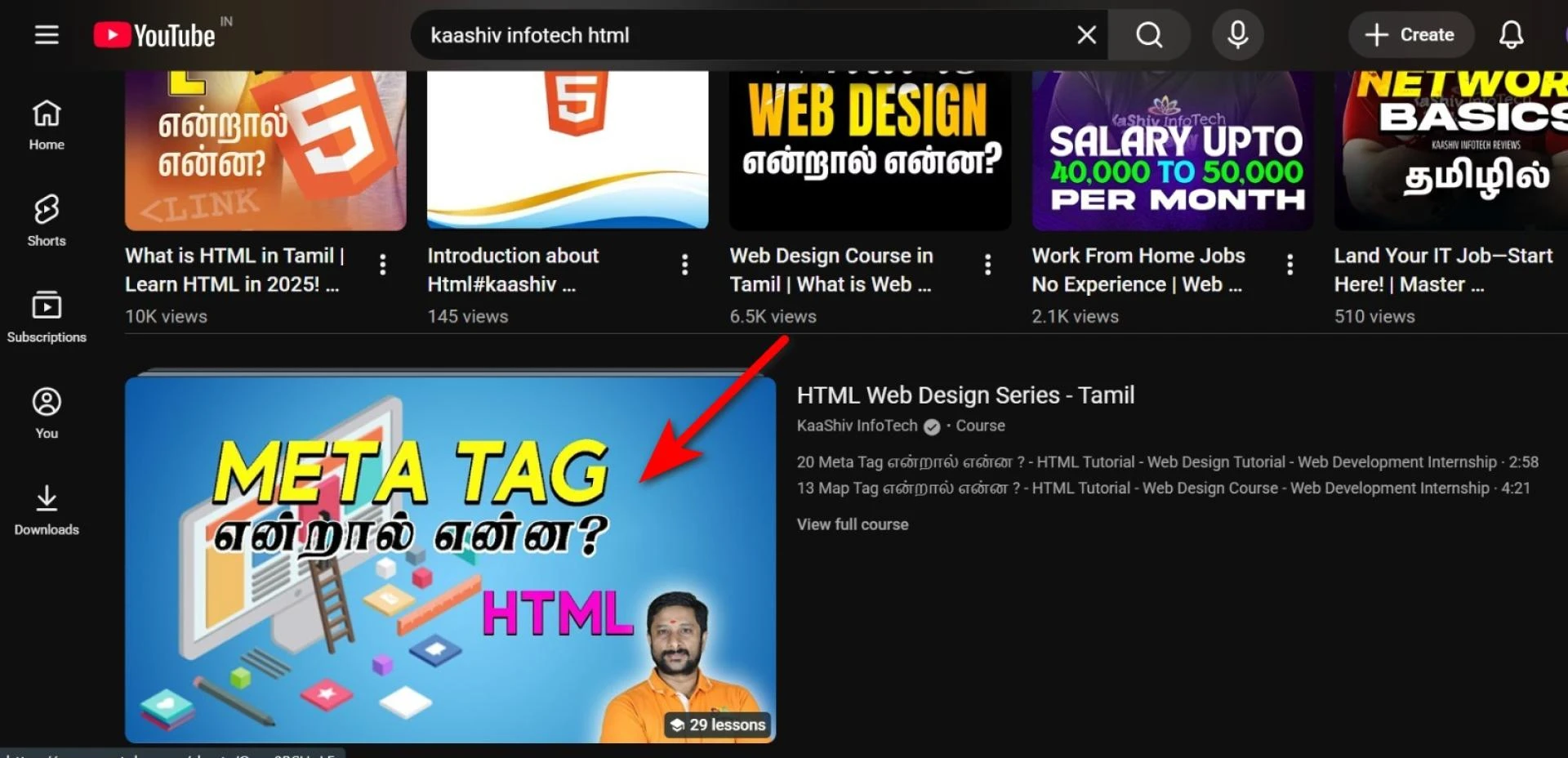Click the 6.5K views text
The image size is (1568, 758).
[773, 317]
